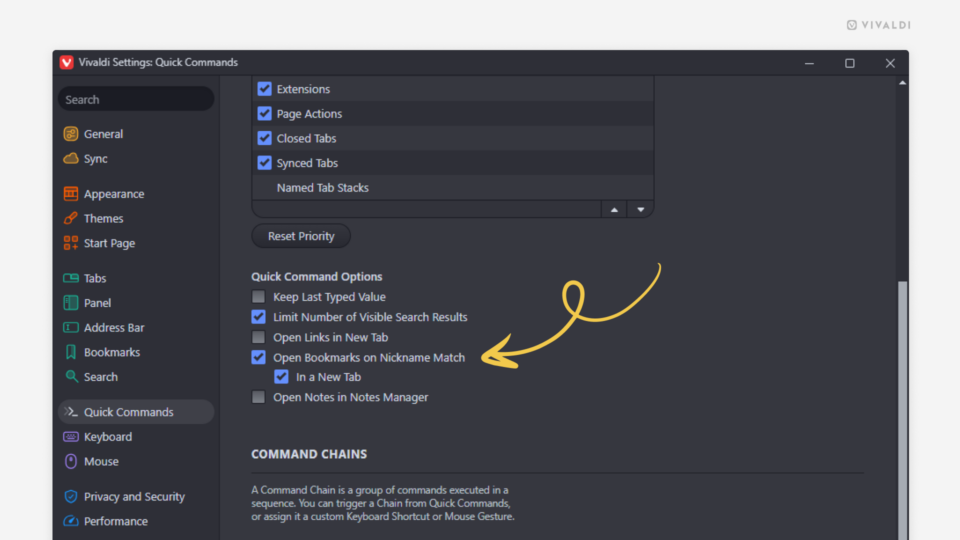Uncheck the Page Actions checkbox
The image size is (960, 540).
pyautogui.click(x=264, y=113)
